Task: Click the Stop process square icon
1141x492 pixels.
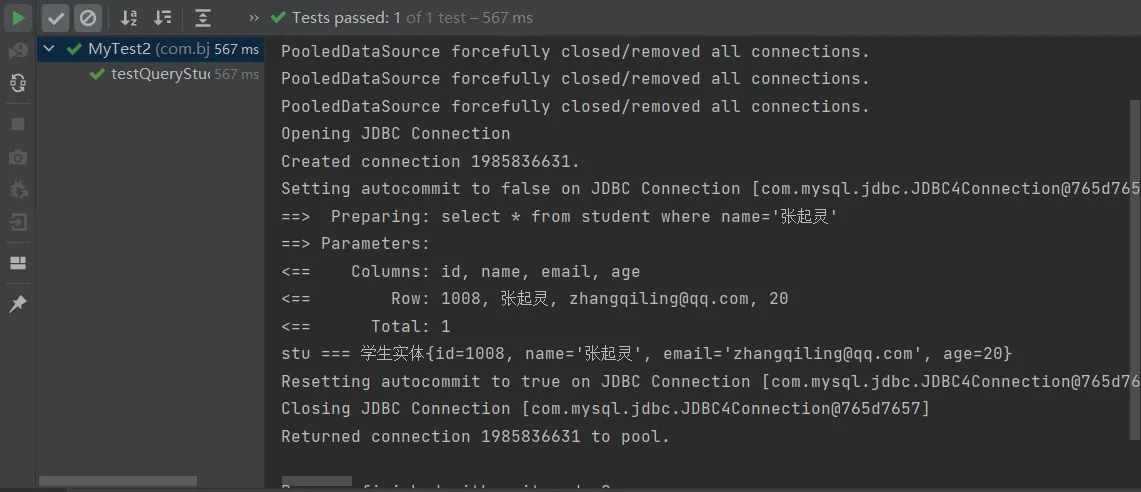Action: pyautogui.click(x=18, y=124)
